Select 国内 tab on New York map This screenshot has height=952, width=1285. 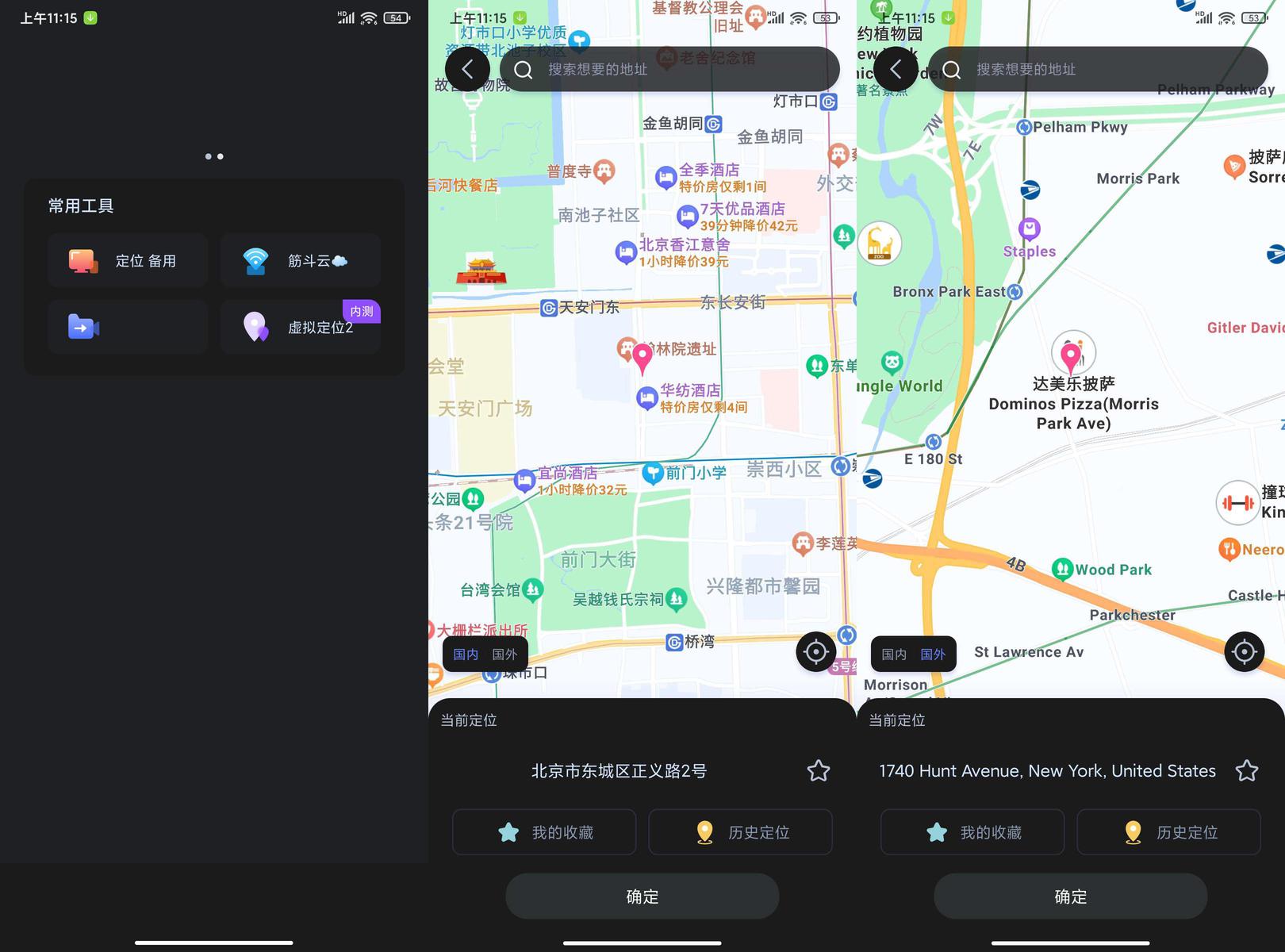click(x=894, y=654)
